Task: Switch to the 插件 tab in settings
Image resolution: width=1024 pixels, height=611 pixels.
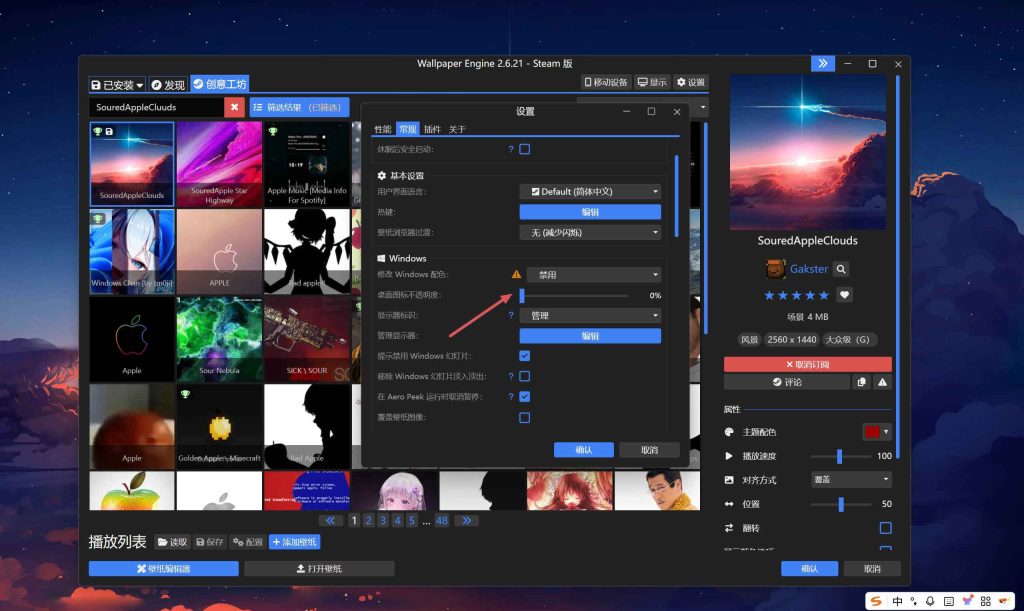Action: [x=432, y=129]
